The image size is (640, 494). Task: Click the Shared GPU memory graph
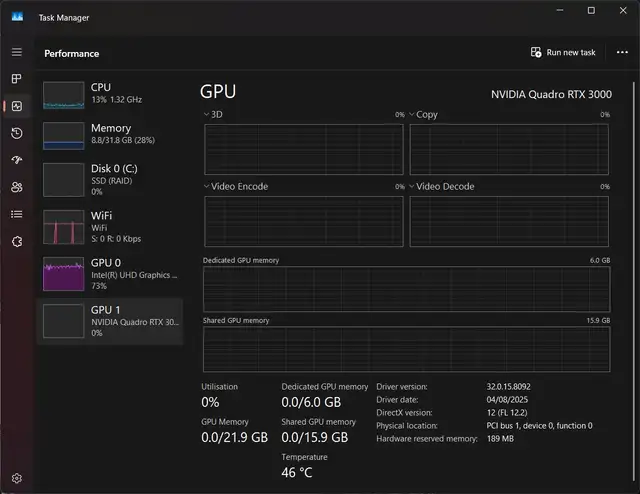[x=407, y=349]
